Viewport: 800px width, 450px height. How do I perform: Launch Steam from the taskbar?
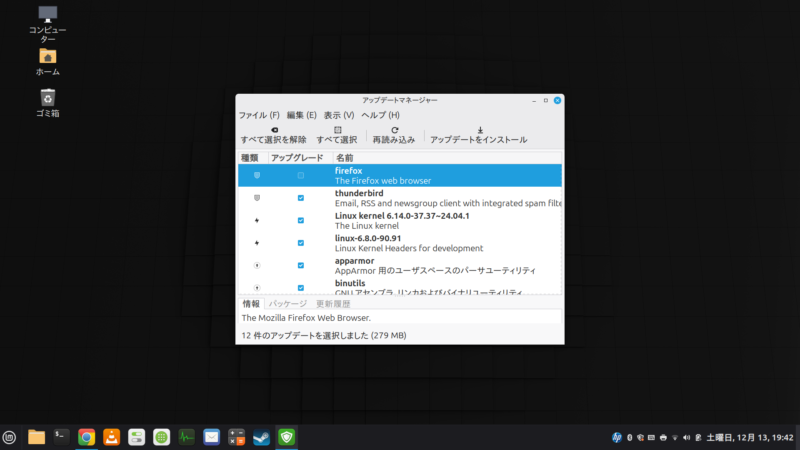pos(262,436)
